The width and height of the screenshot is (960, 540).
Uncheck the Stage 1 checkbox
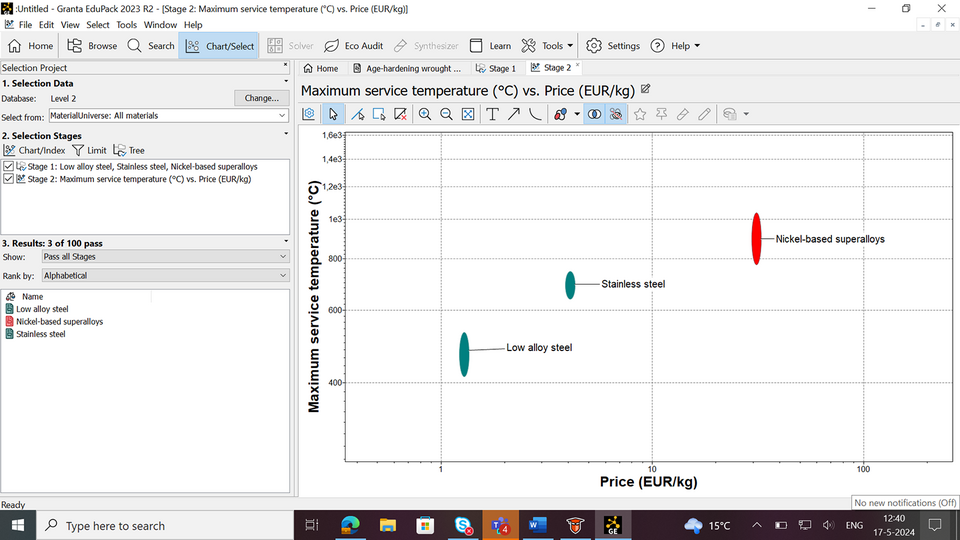(x=9, y=166)
